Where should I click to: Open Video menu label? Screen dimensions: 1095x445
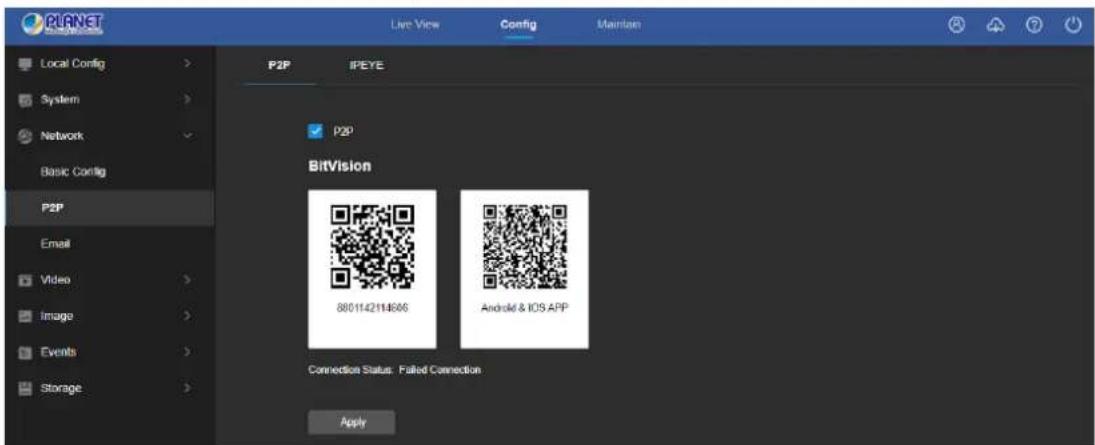pyautogui.click(x=55, y=280)
